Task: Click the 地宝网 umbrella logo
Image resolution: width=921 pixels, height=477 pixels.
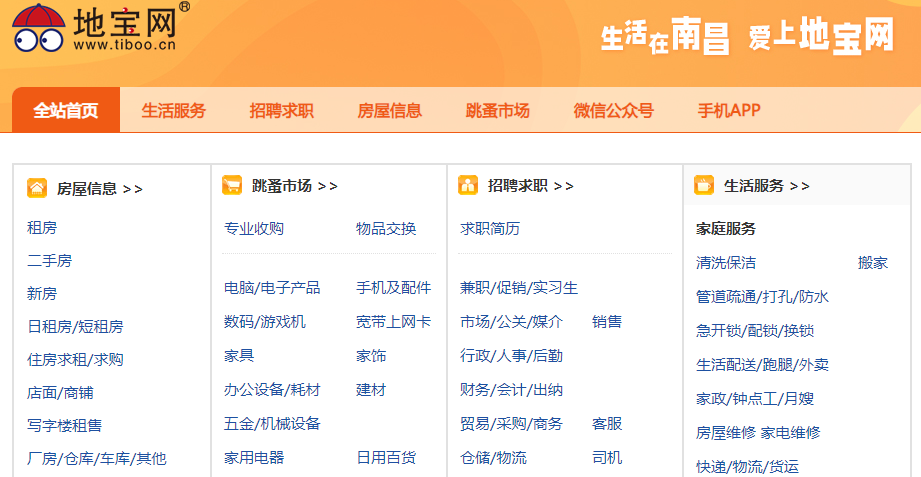Action: pos(100,27)
